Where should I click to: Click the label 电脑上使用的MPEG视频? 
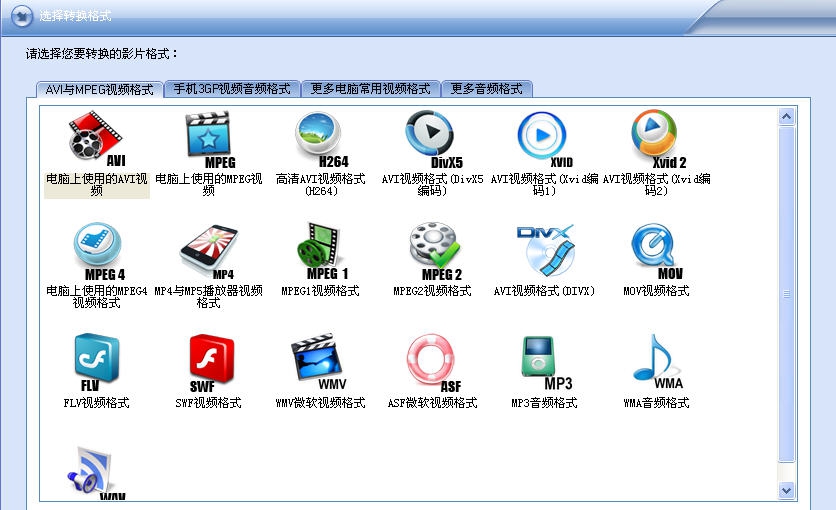click(x=208, y=184)
